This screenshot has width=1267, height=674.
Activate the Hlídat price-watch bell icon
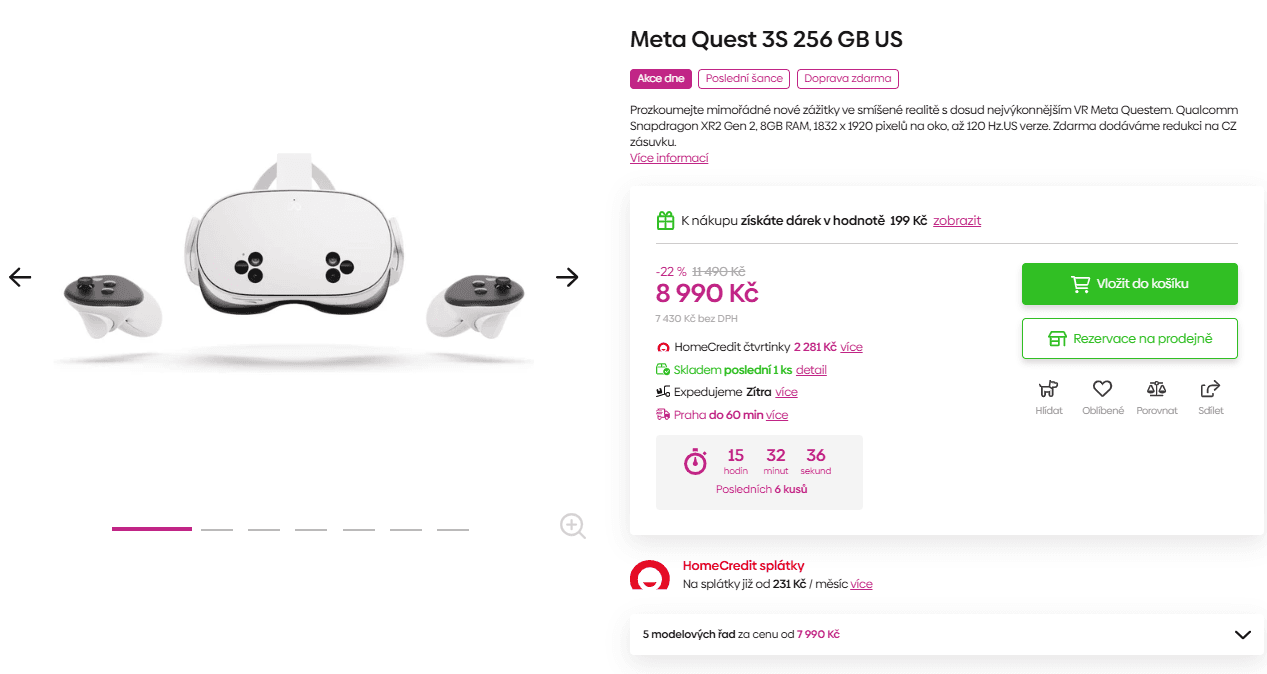point(1048,389)
